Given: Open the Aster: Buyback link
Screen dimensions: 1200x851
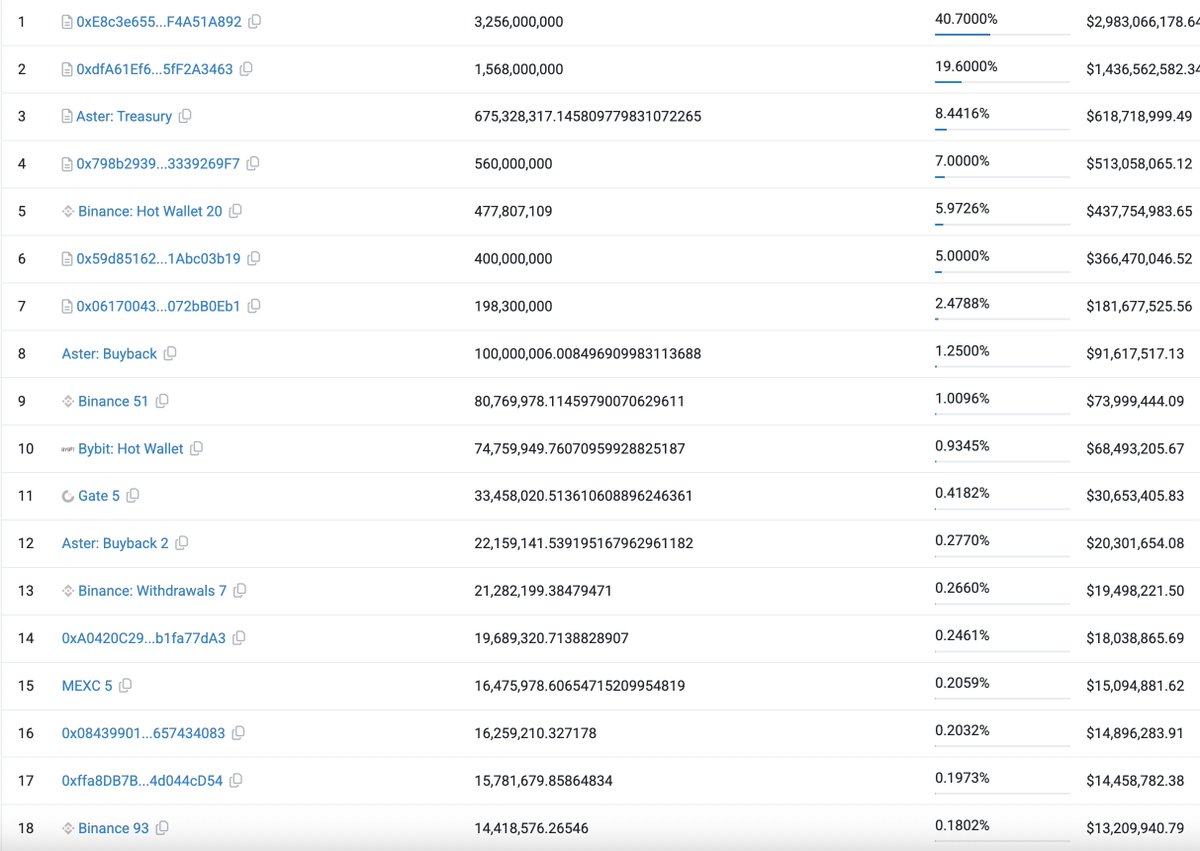Looking at the screenshot, I should tap(109, 354).
